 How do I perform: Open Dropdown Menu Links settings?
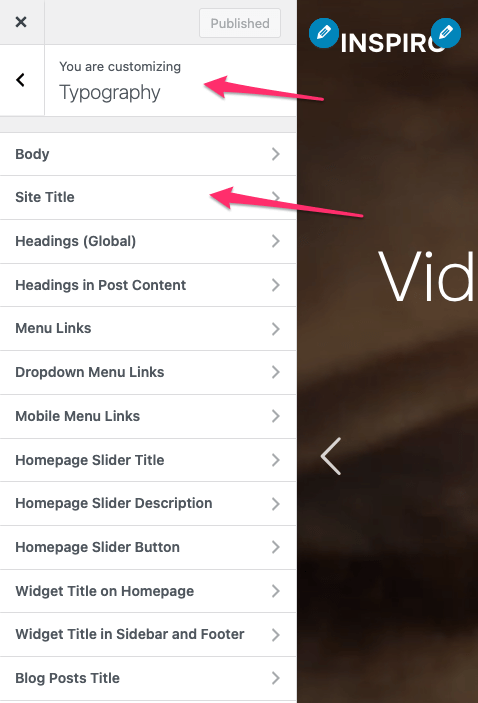click(148, 373)
